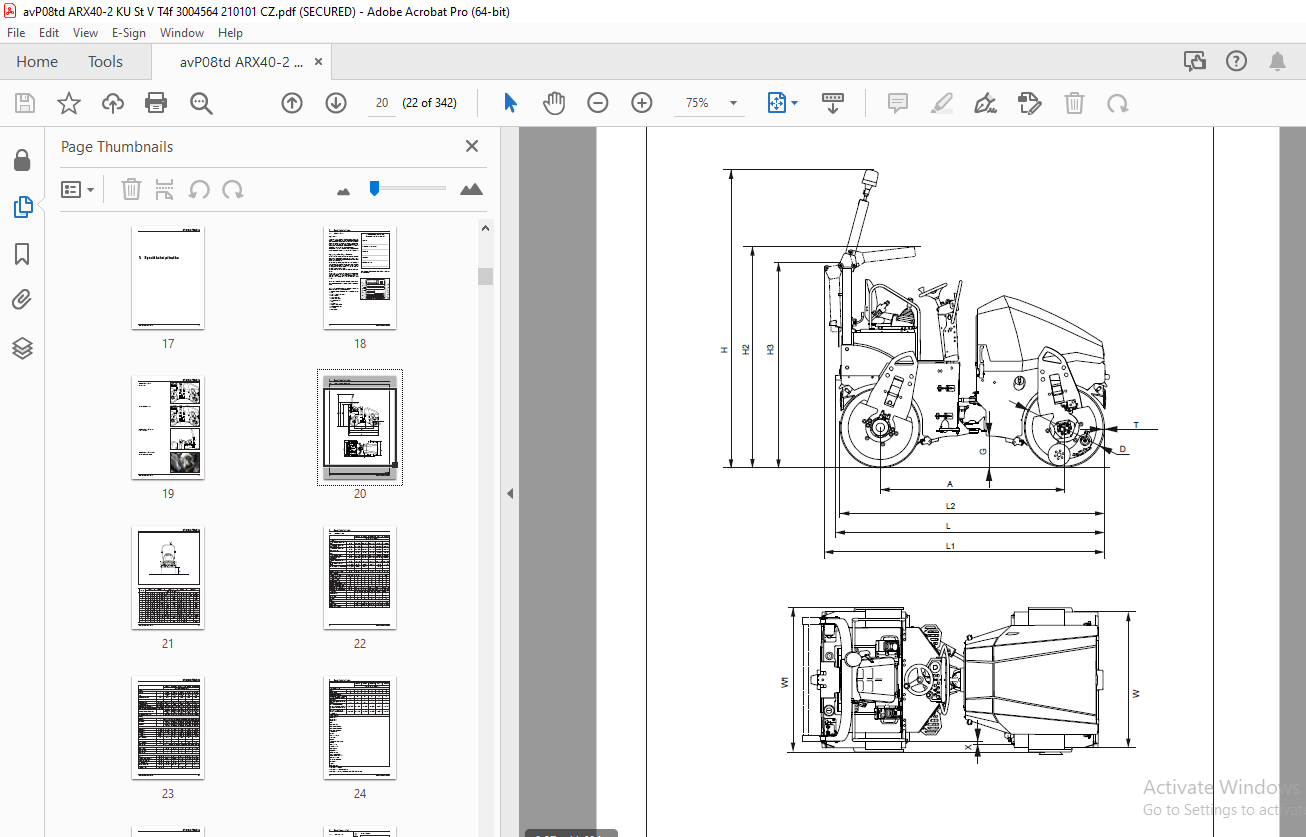Collapse the navigation pane arrow

tap(509, 493)
